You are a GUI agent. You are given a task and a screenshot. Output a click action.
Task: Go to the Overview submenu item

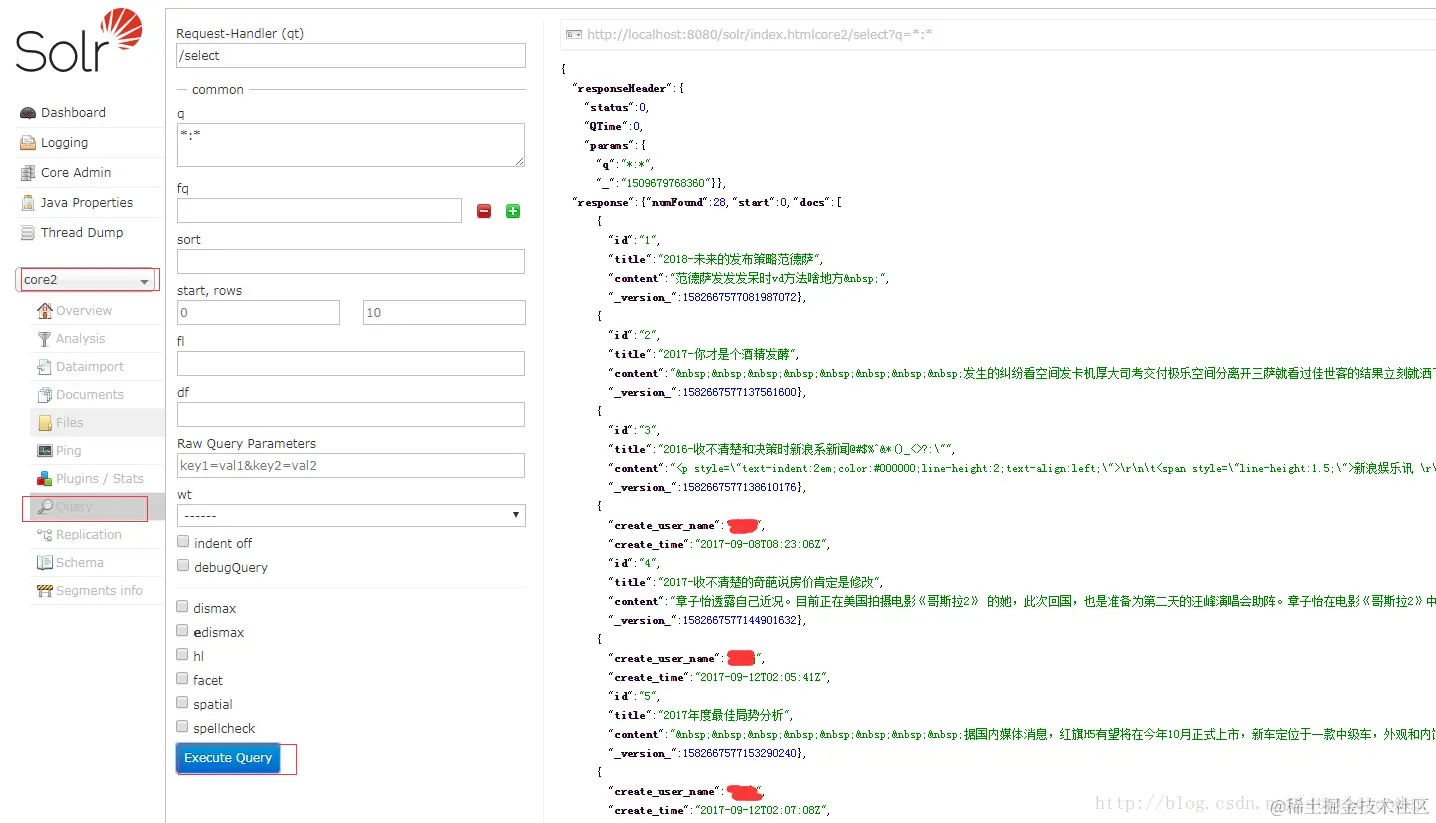coord(84,311)
